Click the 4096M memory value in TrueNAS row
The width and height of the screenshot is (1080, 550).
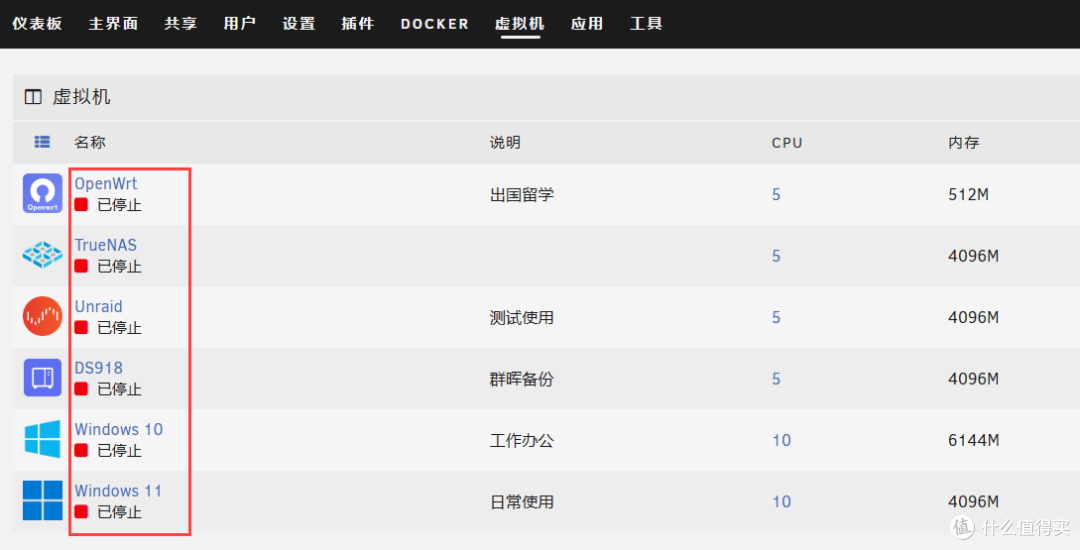973,256
